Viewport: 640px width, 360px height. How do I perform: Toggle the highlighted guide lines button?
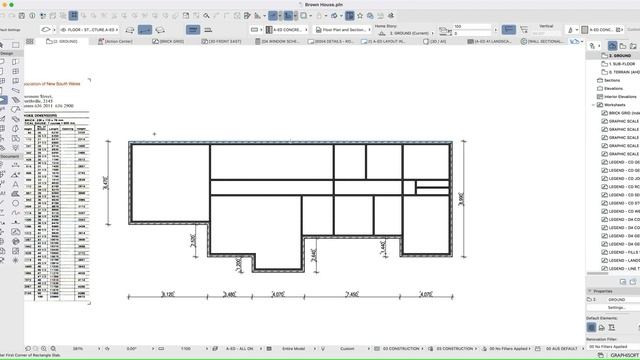pyautogui.click(x=273, y=16)
